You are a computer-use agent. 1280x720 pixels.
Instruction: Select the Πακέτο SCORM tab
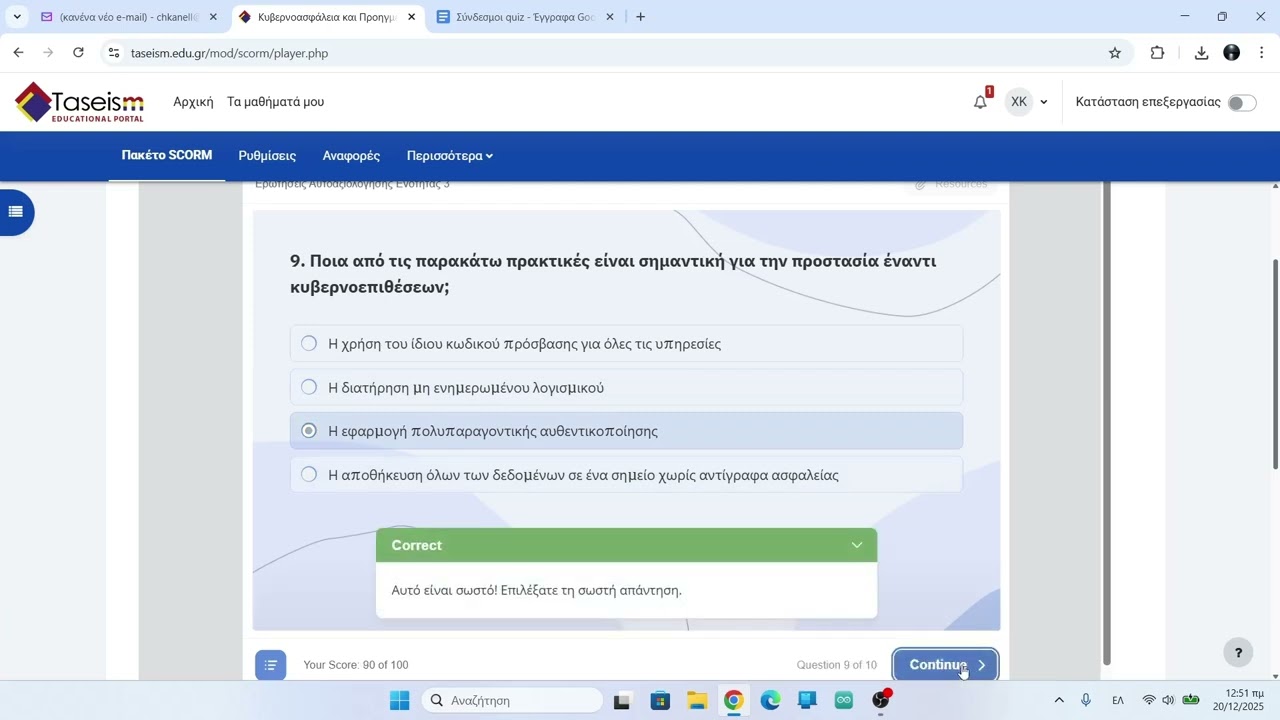click(167, 156)
